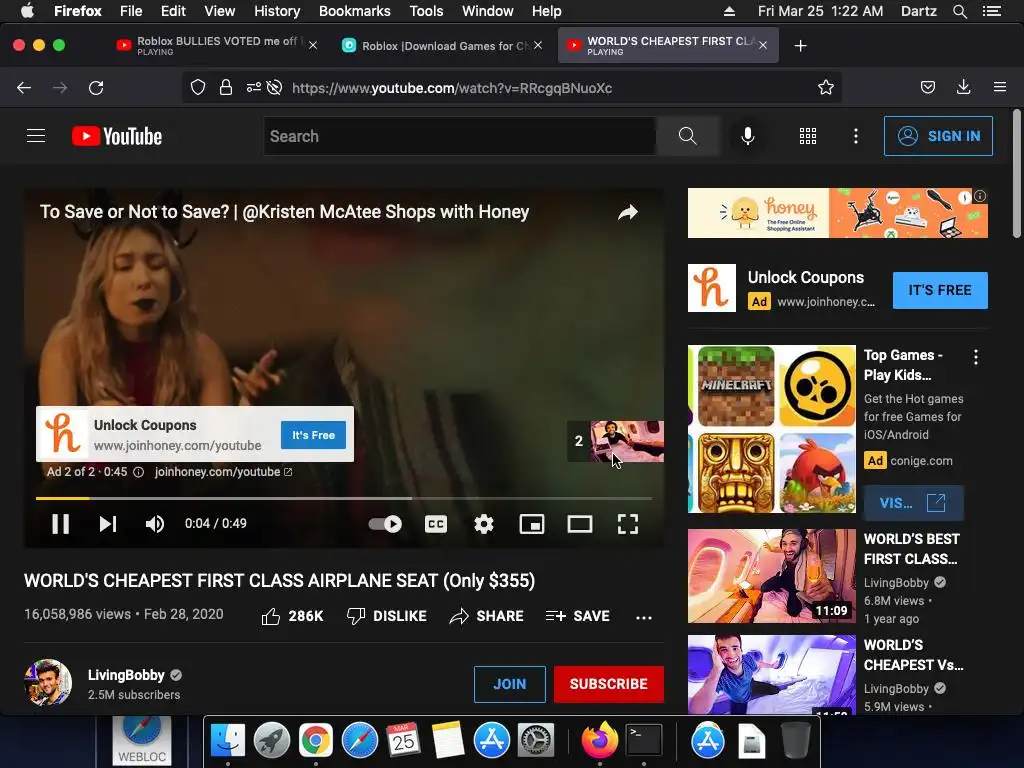Screen dimensions: 1024x768
Task: Open the YouTube apps grid
Action: click(x=808, y=136)
